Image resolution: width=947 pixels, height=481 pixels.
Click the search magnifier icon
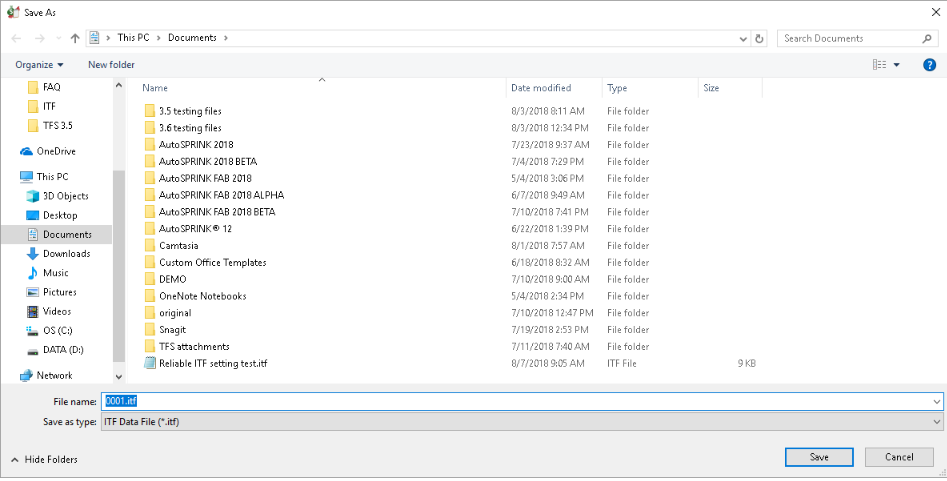click(927, 38)
